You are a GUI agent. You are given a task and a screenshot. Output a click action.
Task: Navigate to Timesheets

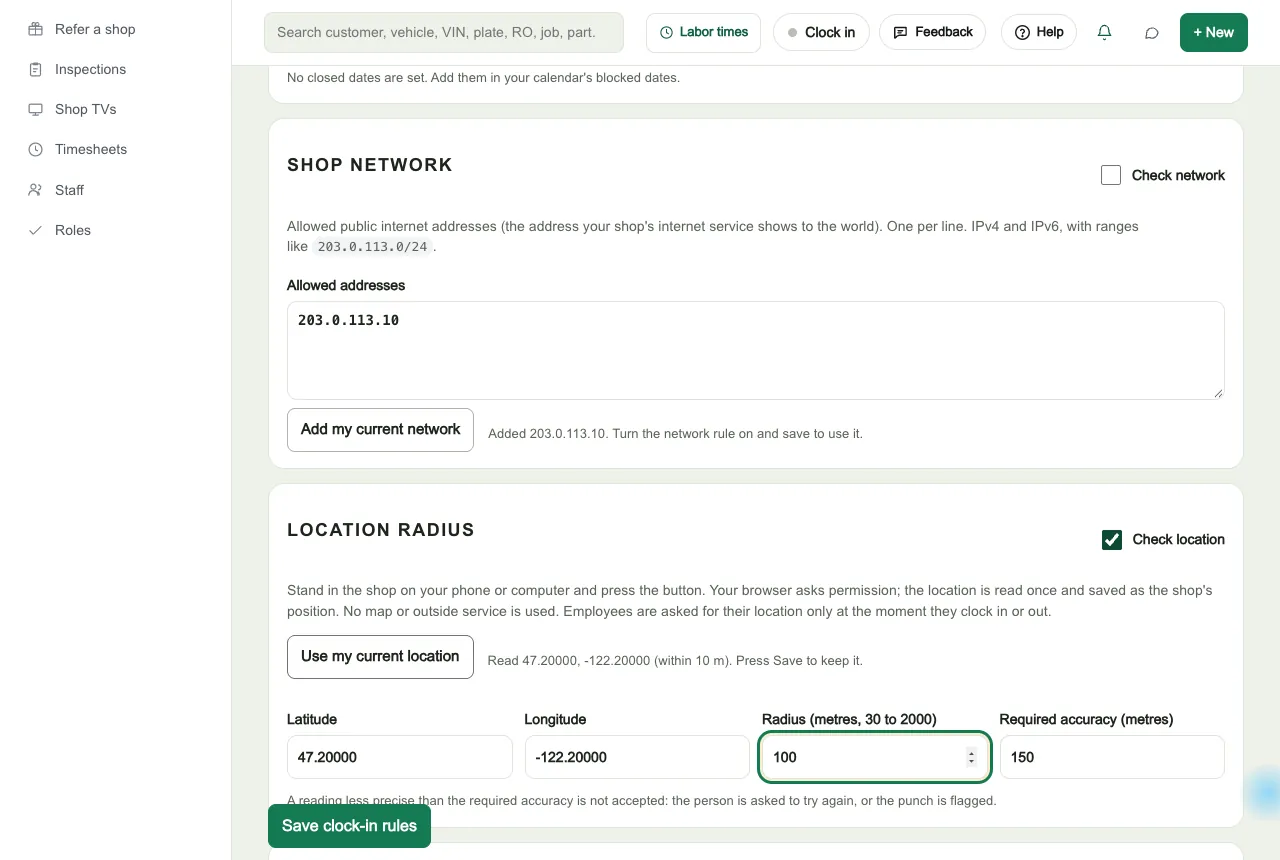click(x=91, y=149)
